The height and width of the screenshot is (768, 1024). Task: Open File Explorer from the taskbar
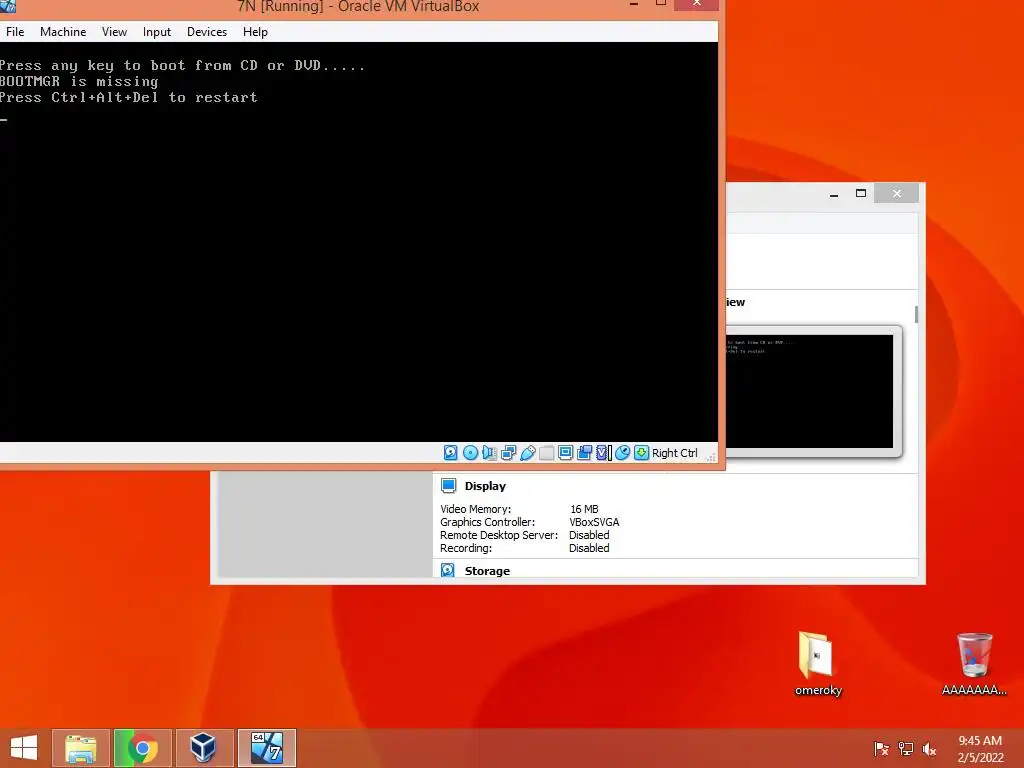tap(80, 748)
